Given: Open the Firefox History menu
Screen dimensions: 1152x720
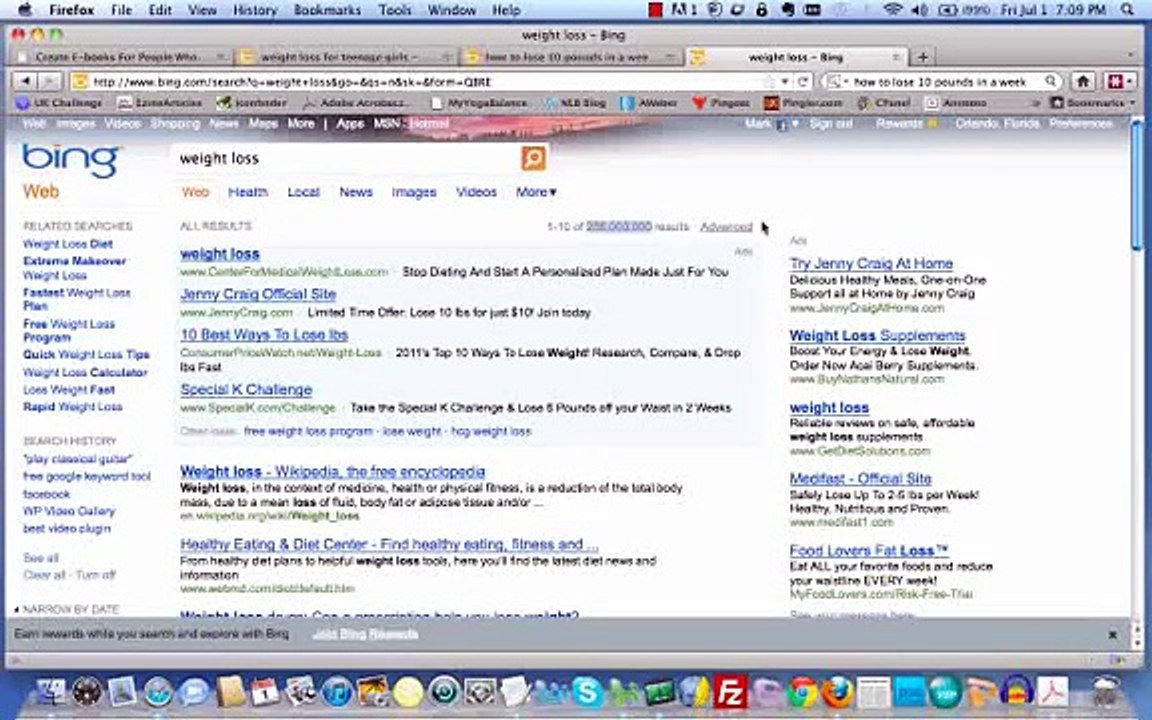Looking at the screenshot, I should (x=254, y=10).
